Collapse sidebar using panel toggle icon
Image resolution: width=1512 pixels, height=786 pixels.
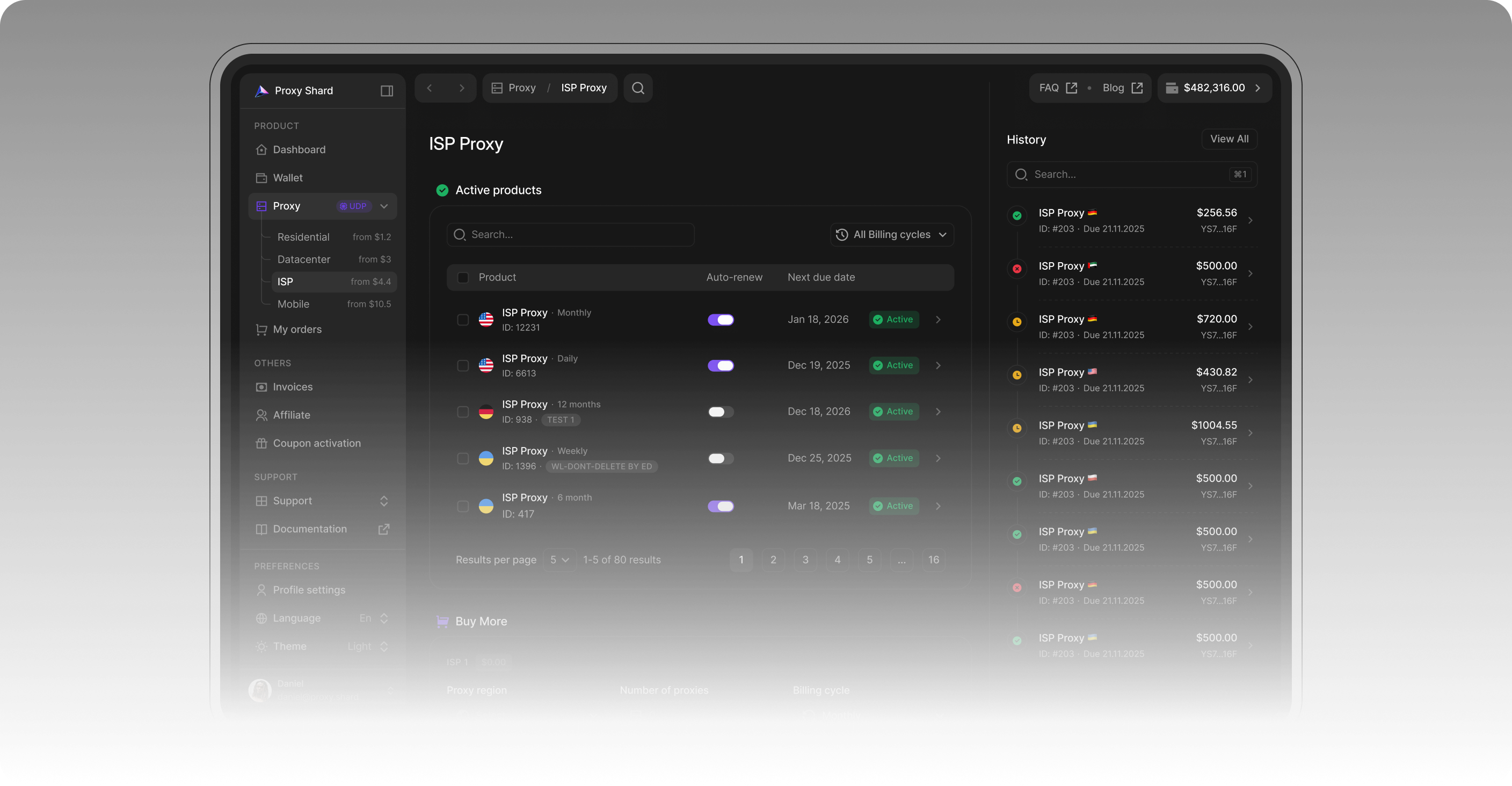click(x=386, y=90)
